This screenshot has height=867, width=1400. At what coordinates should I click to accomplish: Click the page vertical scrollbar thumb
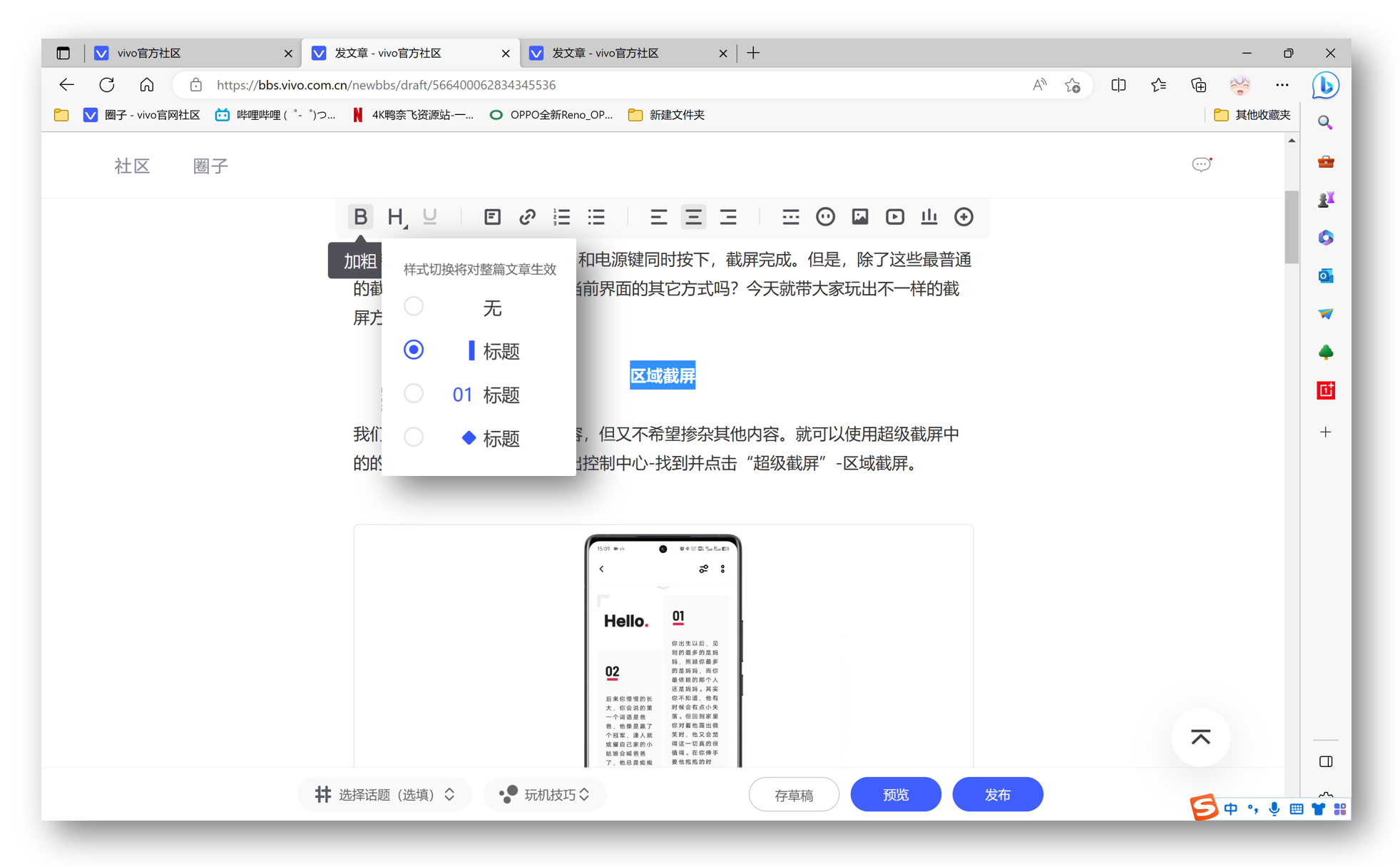coord(1292,227)
